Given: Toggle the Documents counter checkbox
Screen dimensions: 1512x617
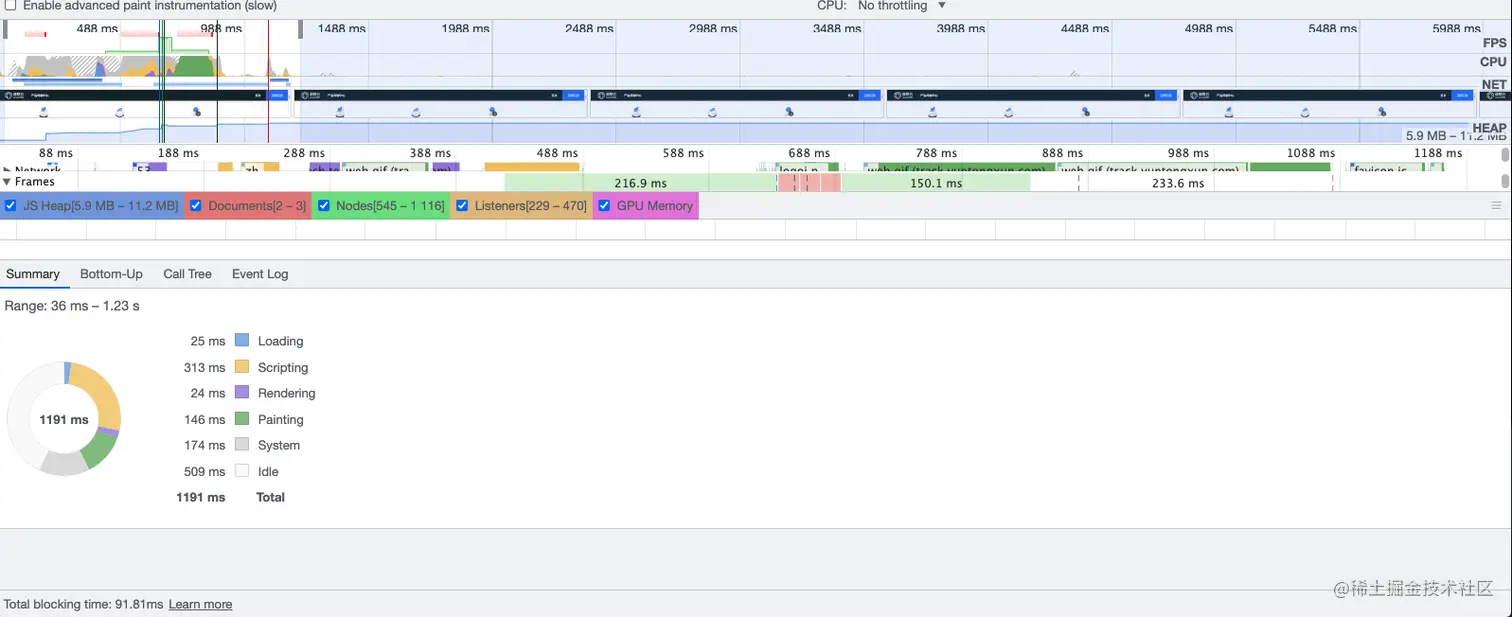Looking at the screenshot, I should point(195,206).
